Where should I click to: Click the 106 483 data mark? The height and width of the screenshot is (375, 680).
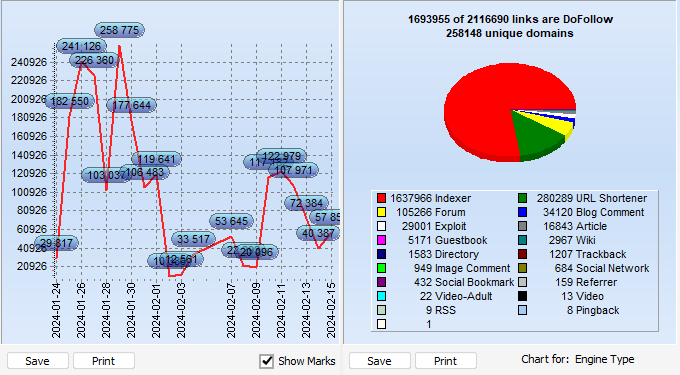(x=144, y=172)
